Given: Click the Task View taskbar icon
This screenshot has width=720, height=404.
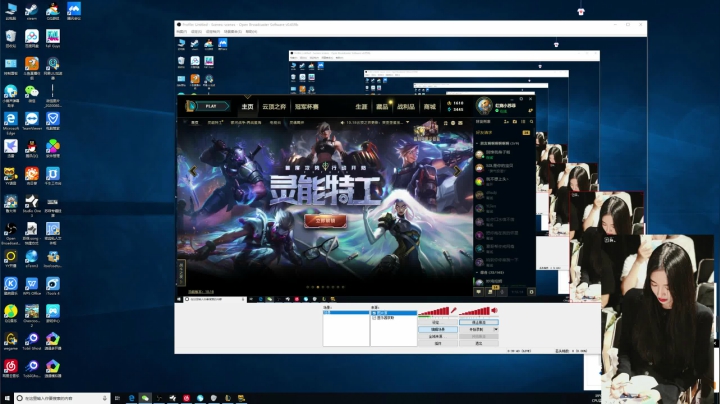Looking at the screenshot, I should point(118,398).
